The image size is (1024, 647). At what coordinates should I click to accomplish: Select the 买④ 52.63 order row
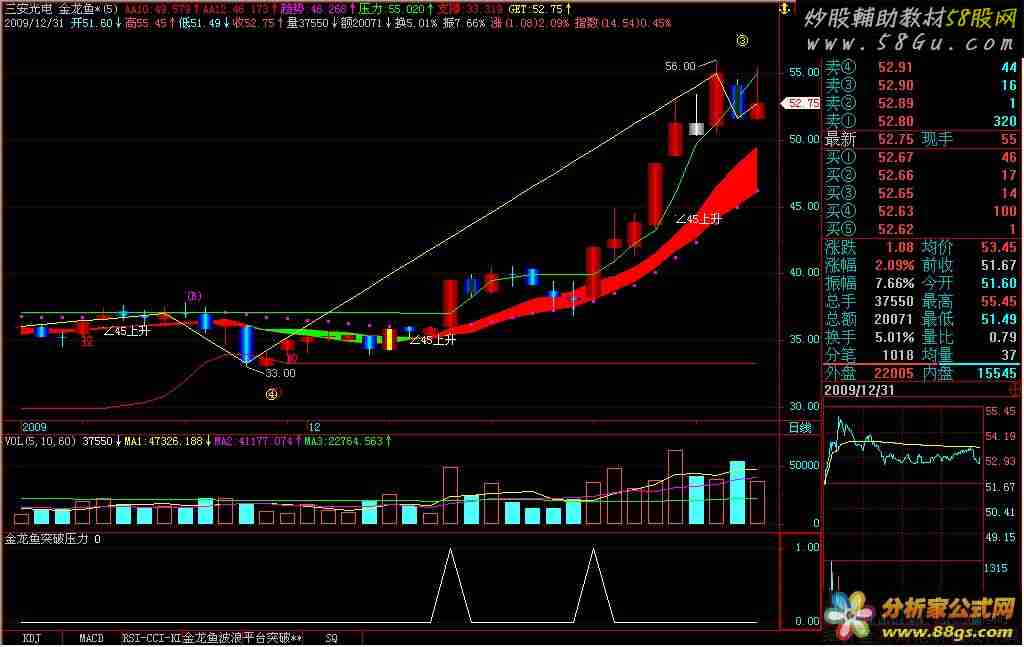[x=921, y=211]
